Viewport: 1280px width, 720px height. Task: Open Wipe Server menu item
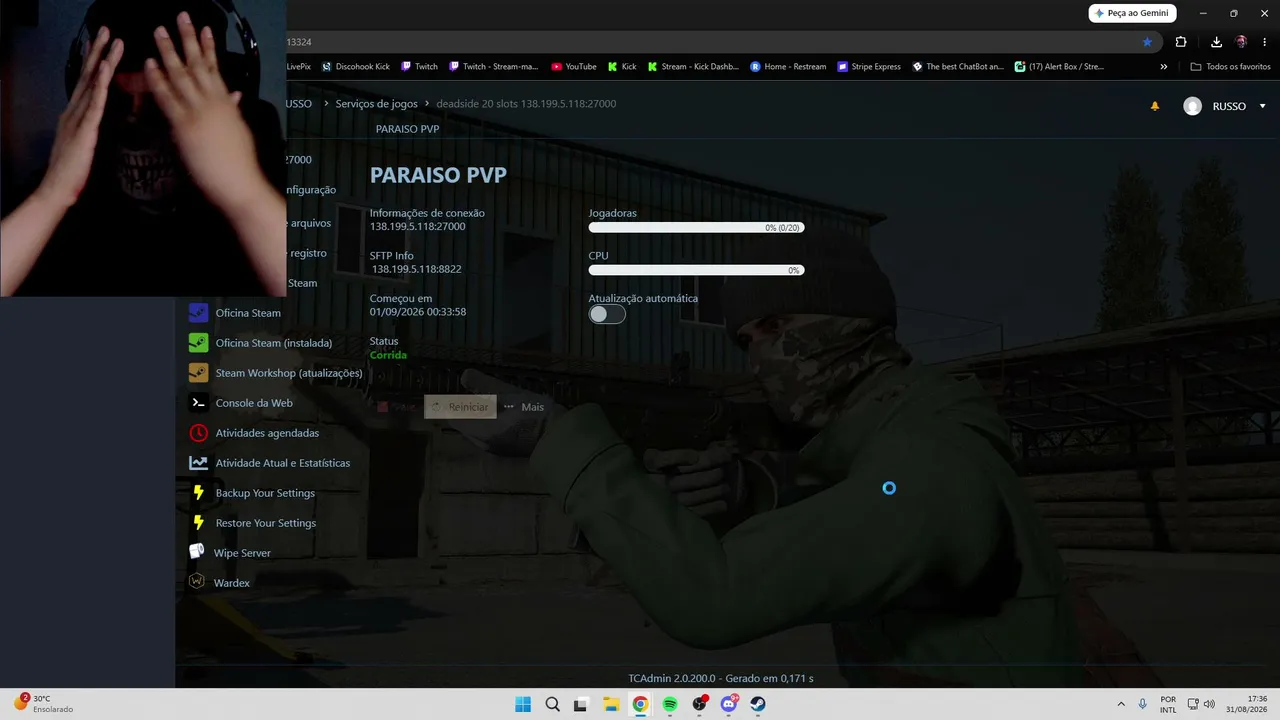pos(242,553)
